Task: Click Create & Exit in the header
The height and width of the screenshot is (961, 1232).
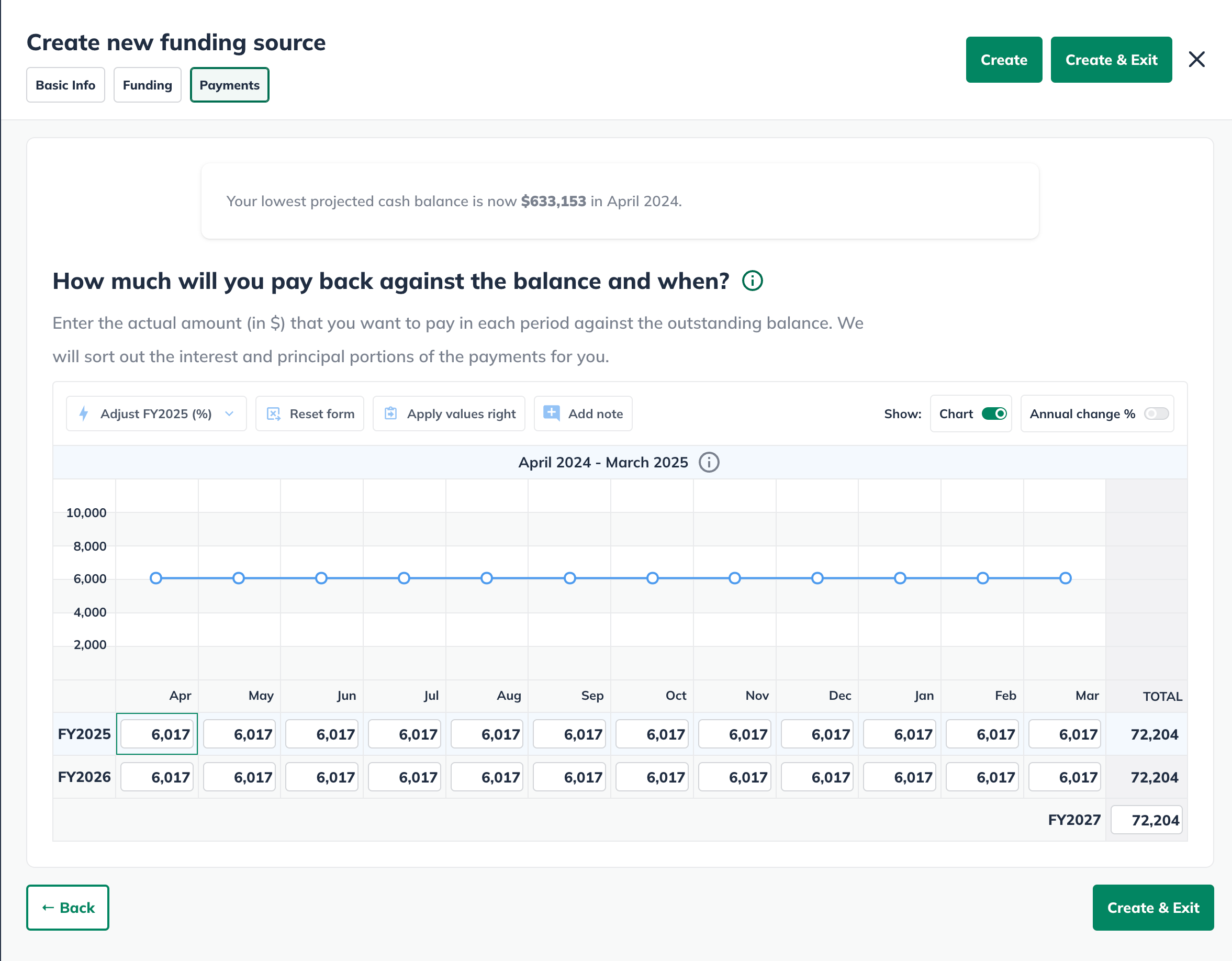Action: tap(1111, 60)
